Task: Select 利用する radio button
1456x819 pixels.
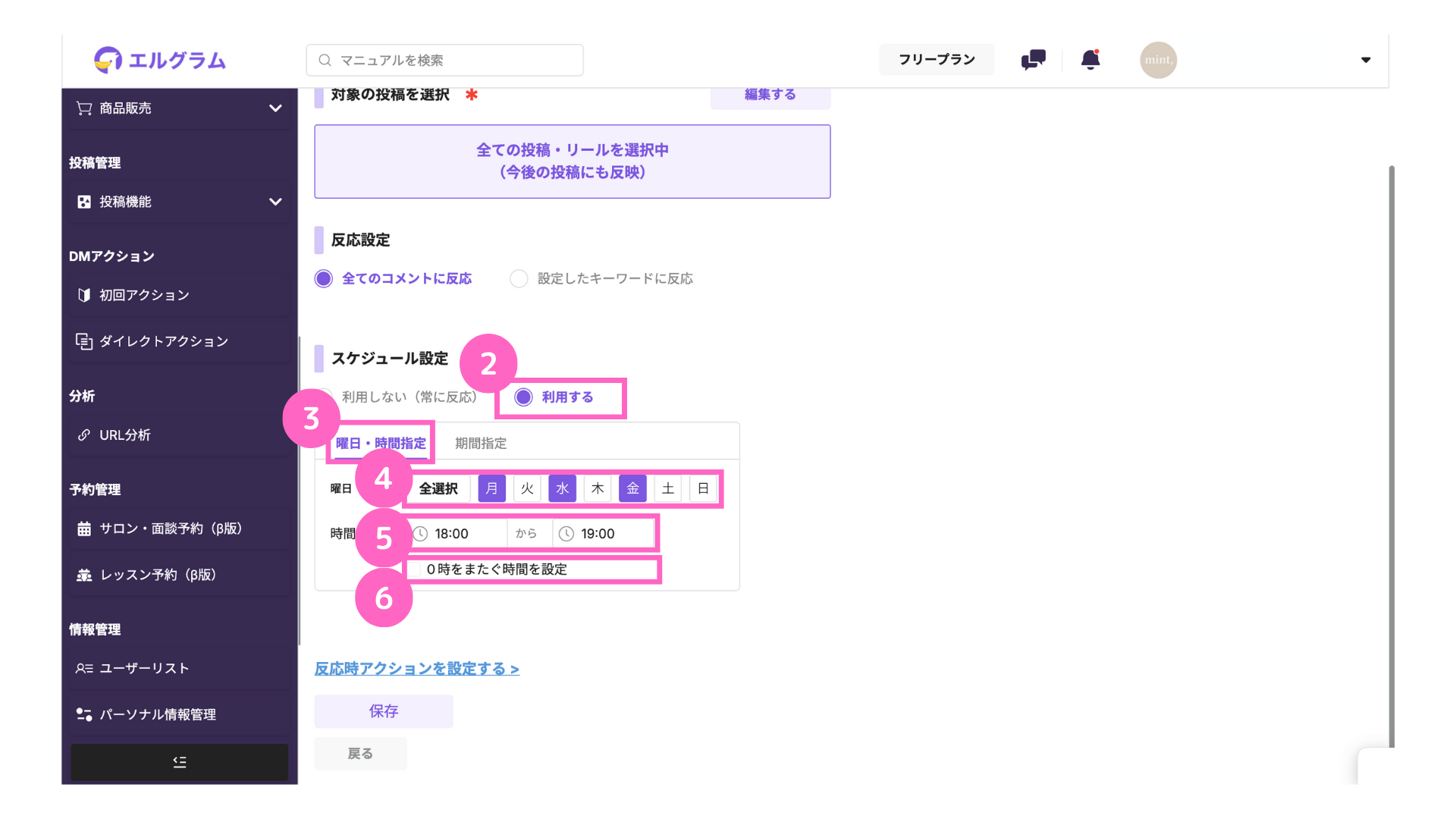Action: click(x=523, y=397)
